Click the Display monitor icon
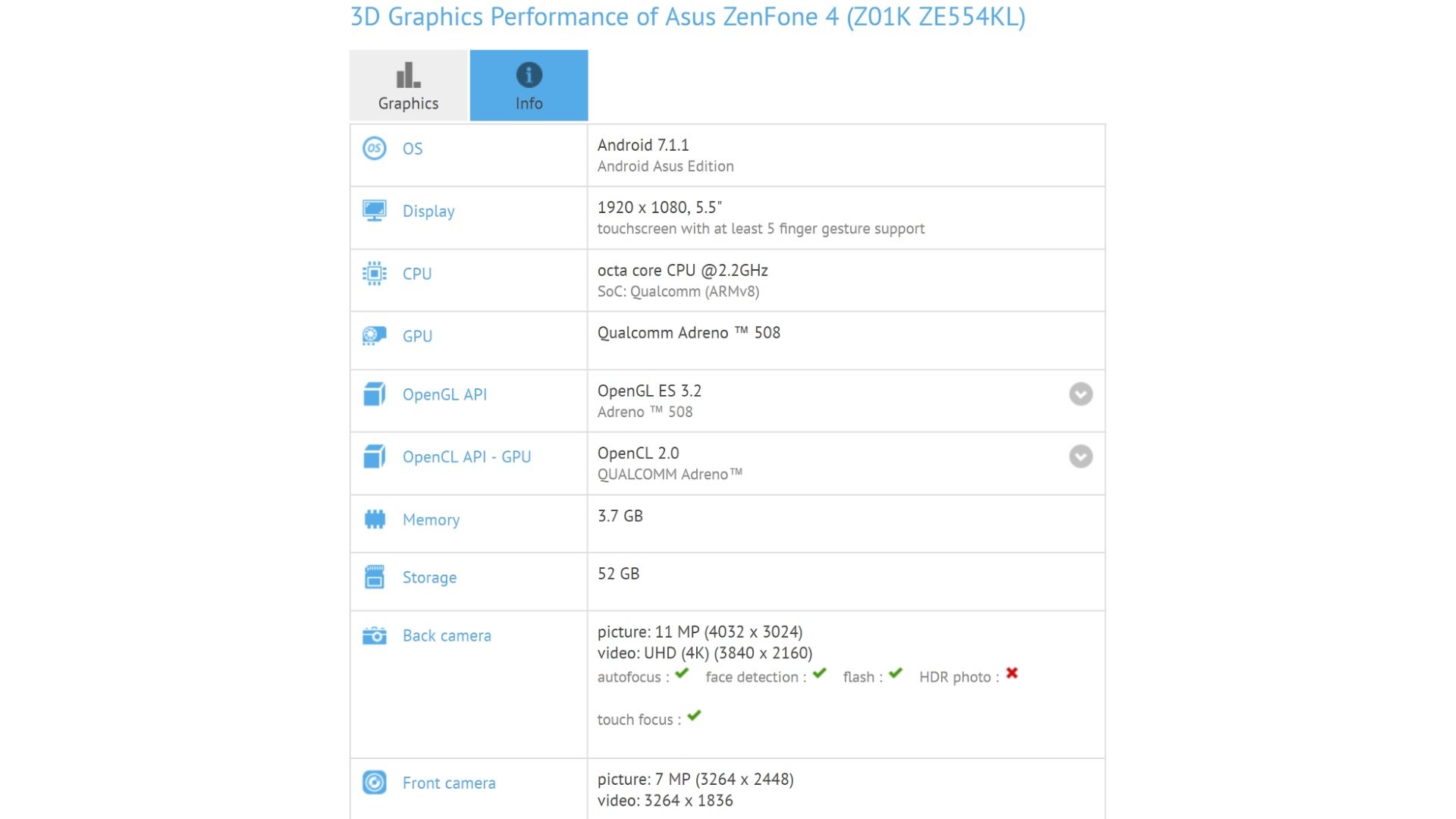 (x=375, y=210)
